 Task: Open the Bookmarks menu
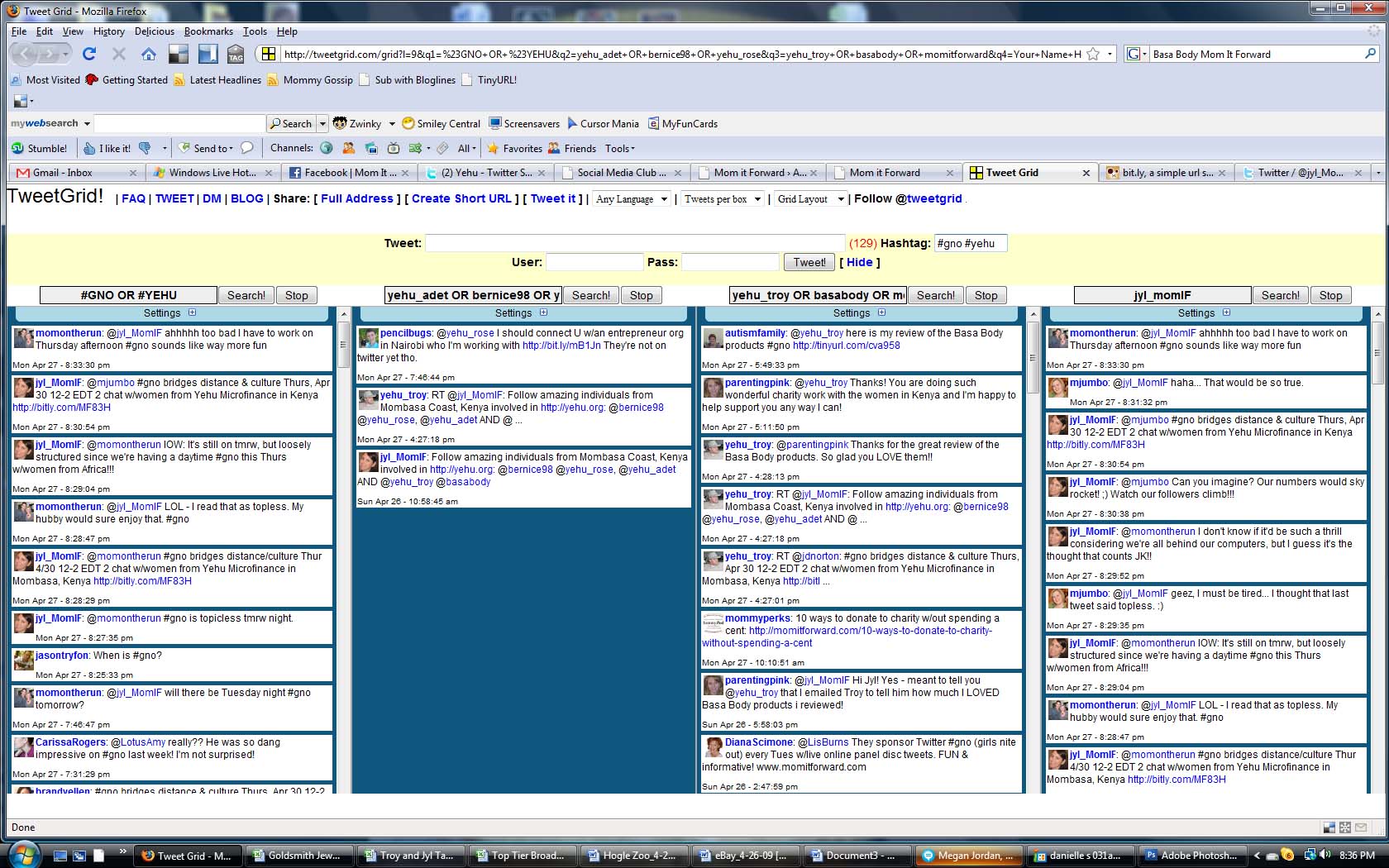[208, 31]
